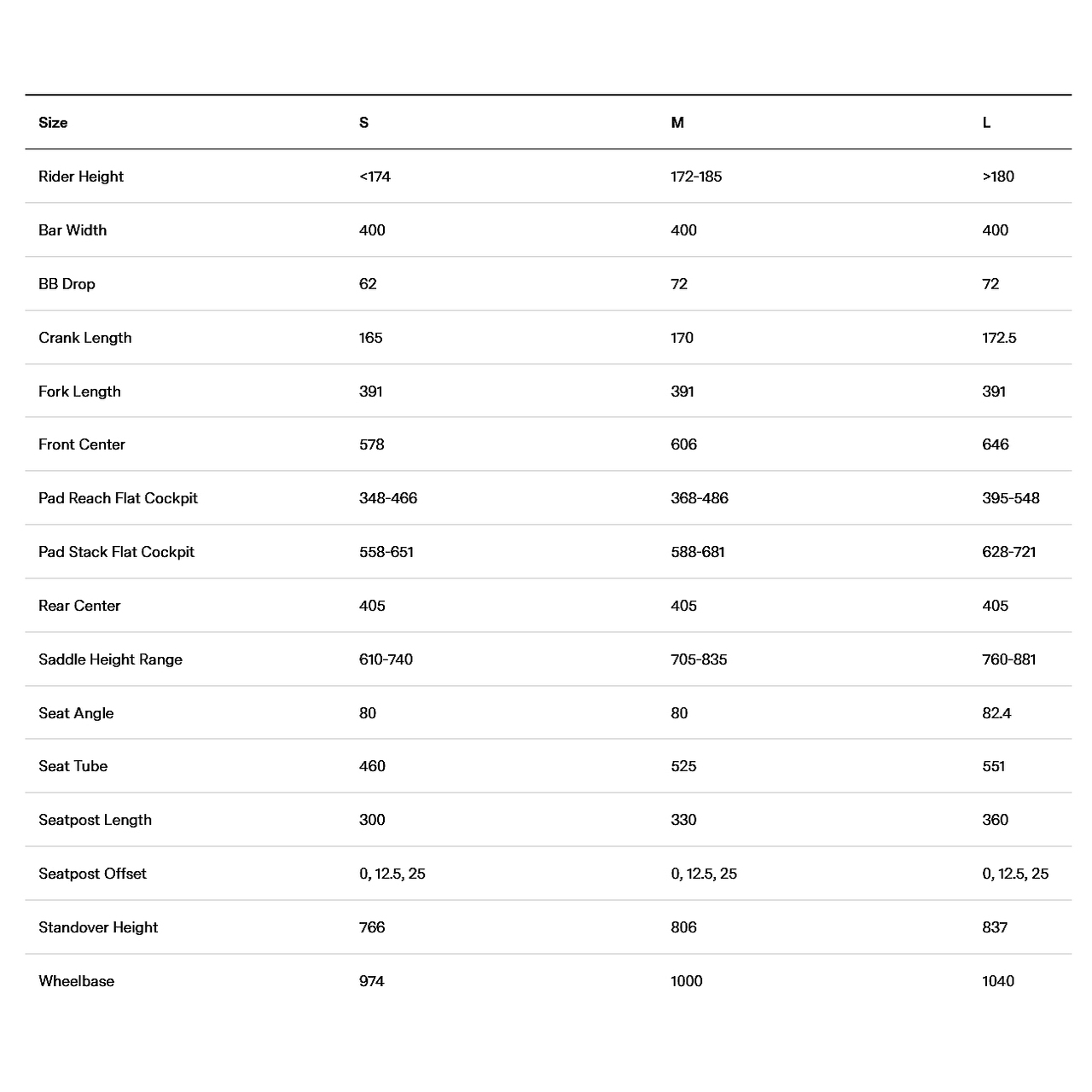Select the L size column header
Screen dimensions: 1092x1092
click(986, 123)
